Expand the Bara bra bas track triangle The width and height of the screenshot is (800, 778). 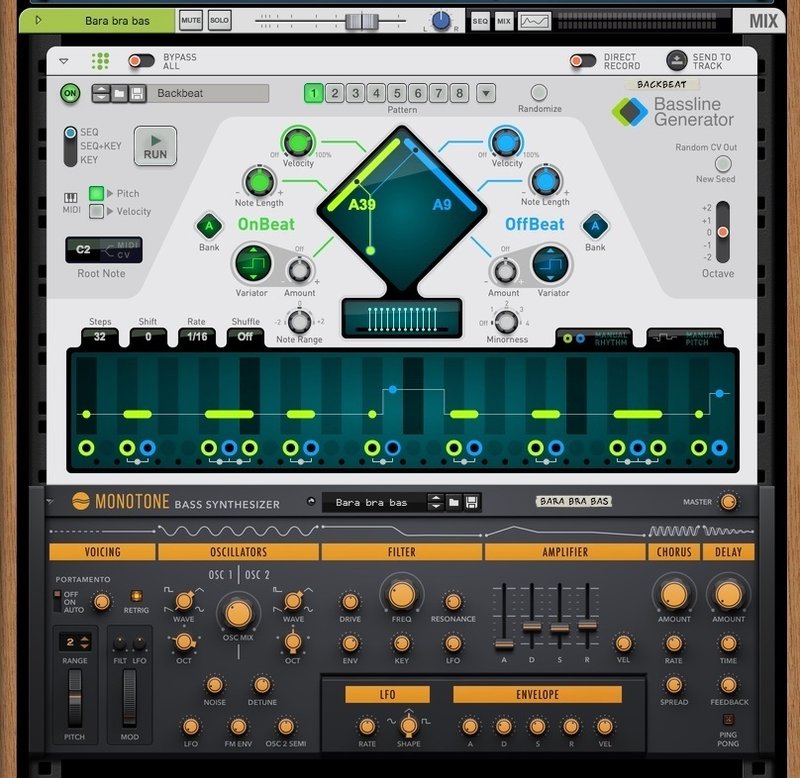point(38,20)
